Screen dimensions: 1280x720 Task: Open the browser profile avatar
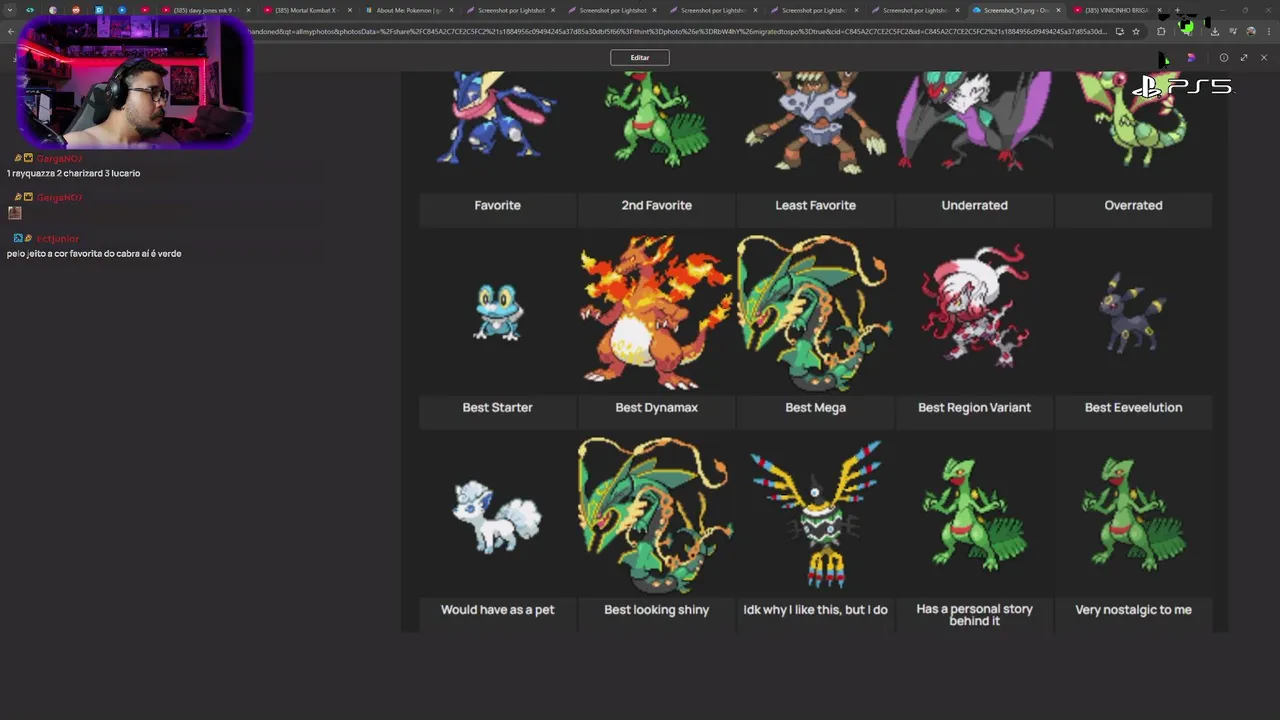1250,31
